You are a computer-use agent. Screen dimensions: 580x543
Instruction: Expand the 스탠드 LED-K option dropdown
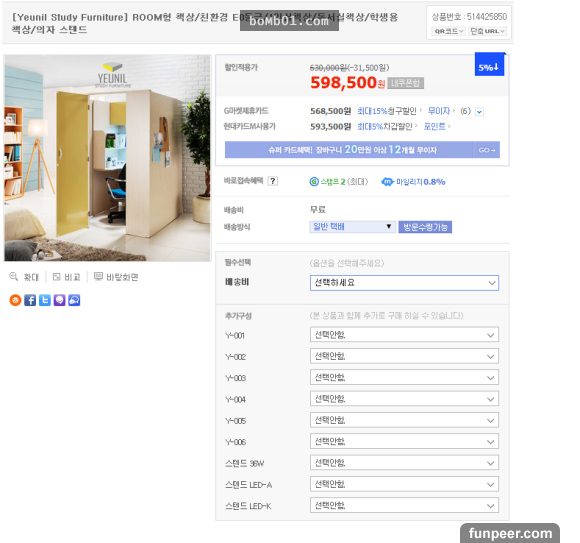404,506
